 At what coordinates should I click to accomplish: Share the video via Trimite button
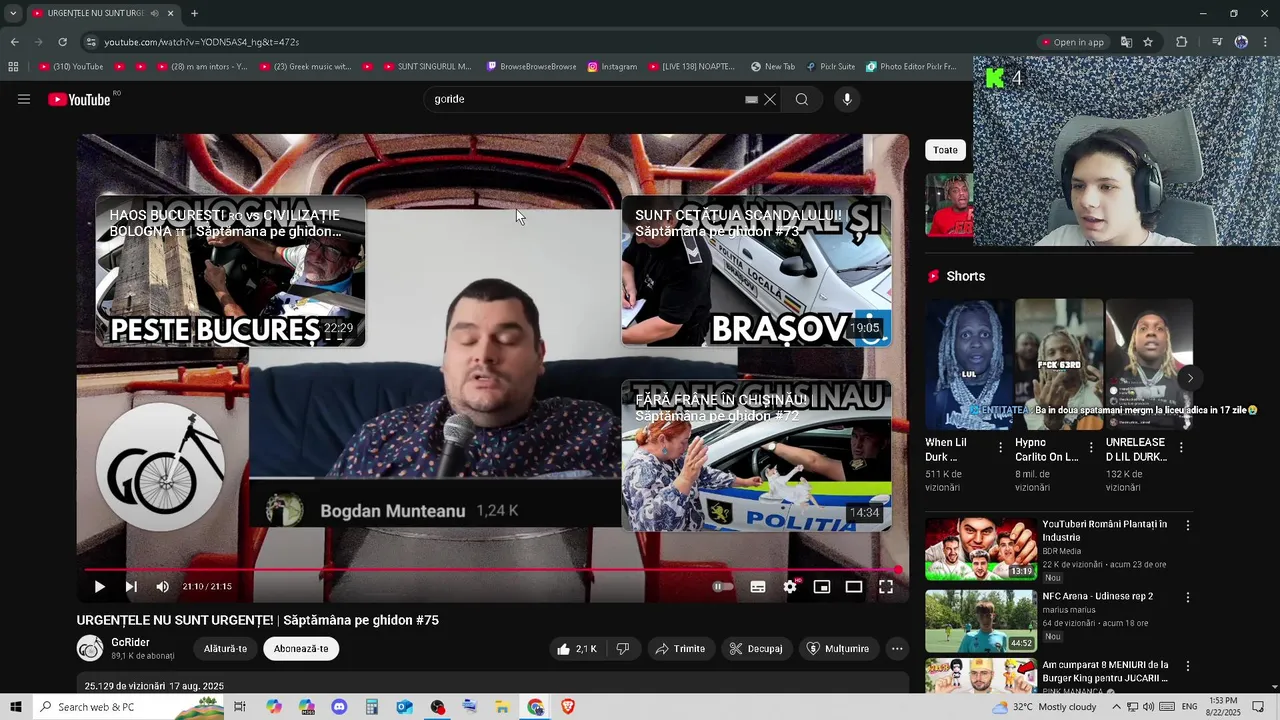coord(680,649)
